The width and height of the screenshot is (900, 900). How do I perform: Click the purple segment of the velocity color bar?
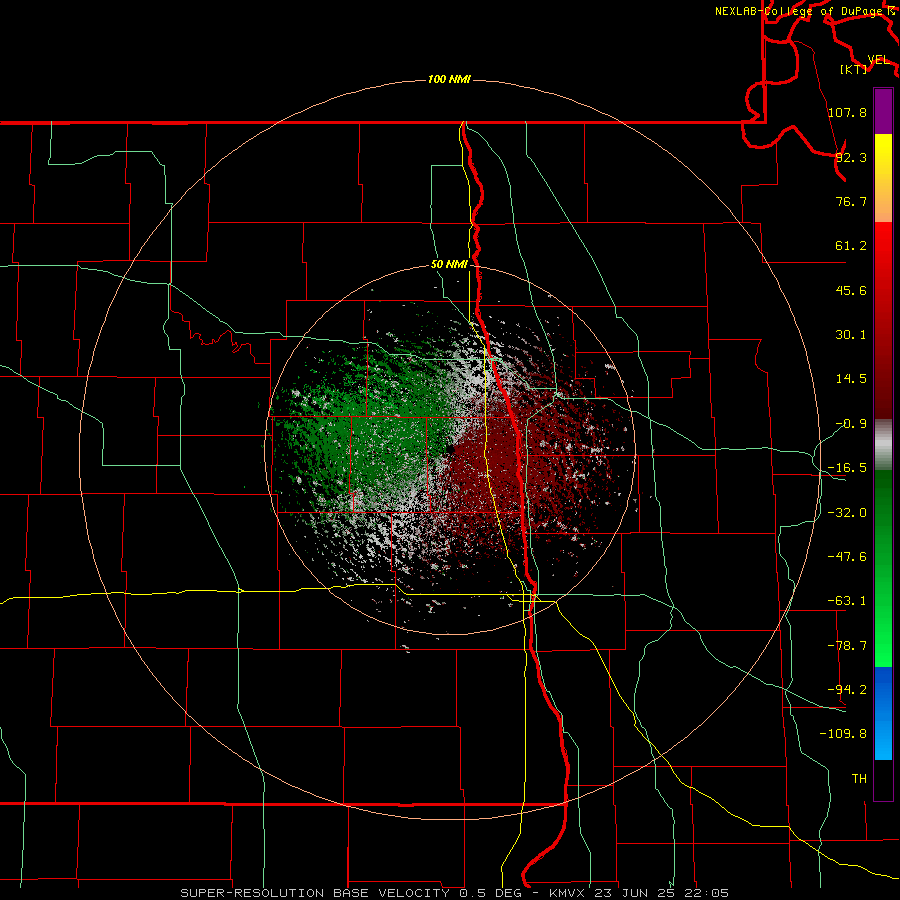[883, 112]
